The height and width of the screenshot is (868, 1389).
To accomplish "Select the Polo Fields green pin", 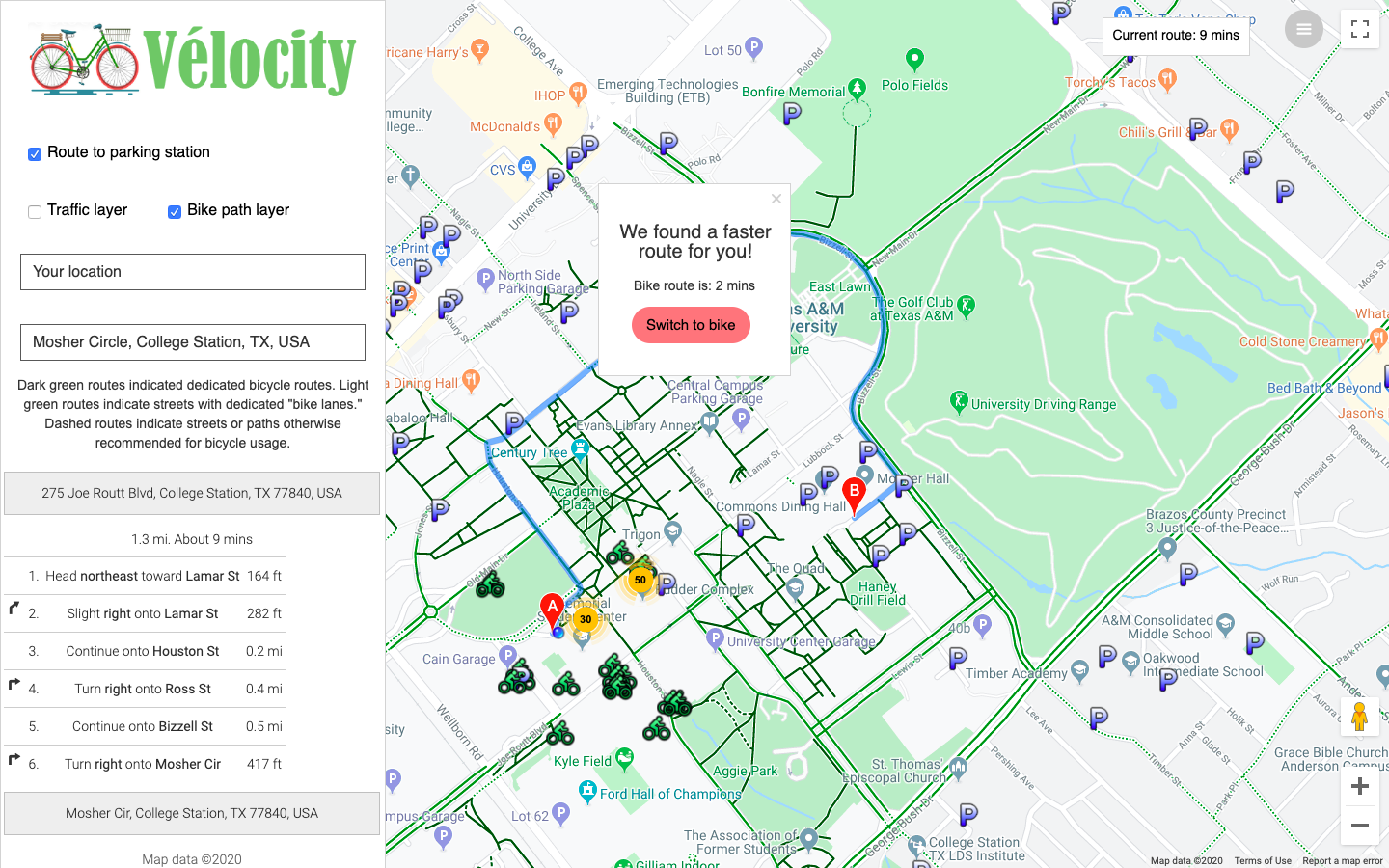I will pos(915,60).
